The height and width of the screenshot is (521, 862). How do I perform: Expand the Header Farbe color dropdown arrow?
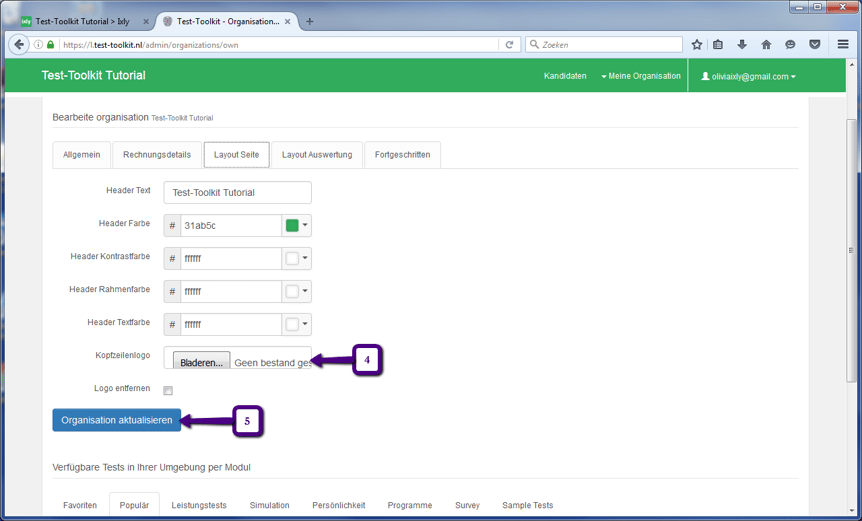pos(305,225)
